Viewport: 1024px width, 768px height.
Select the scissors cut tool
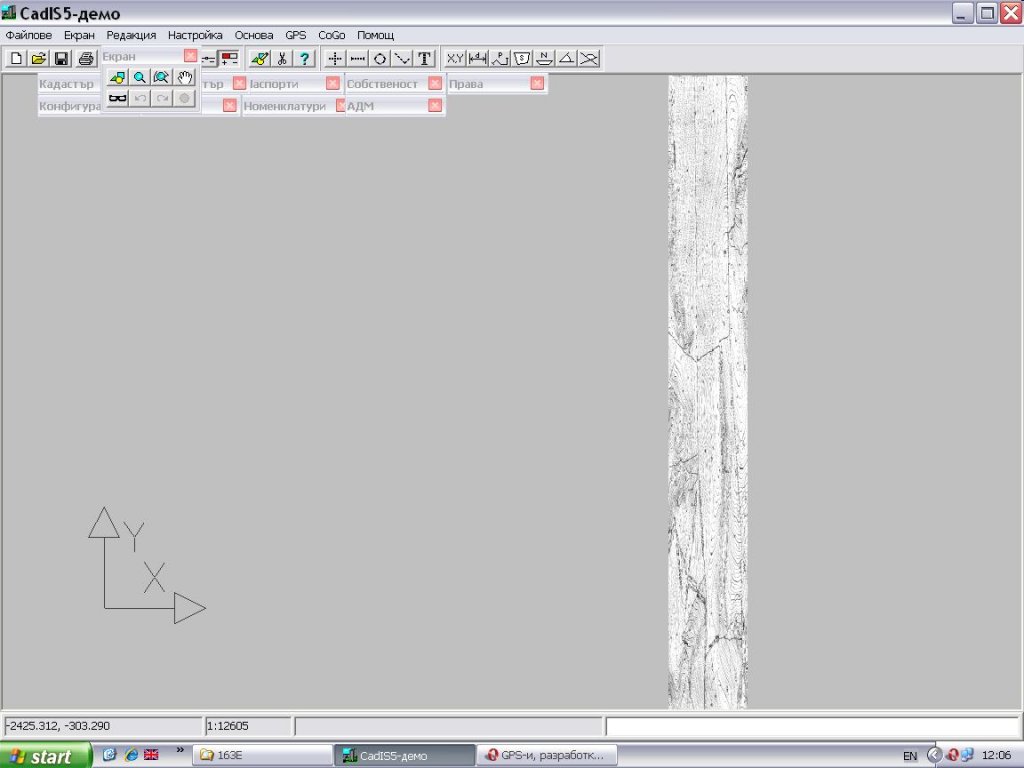282,59
